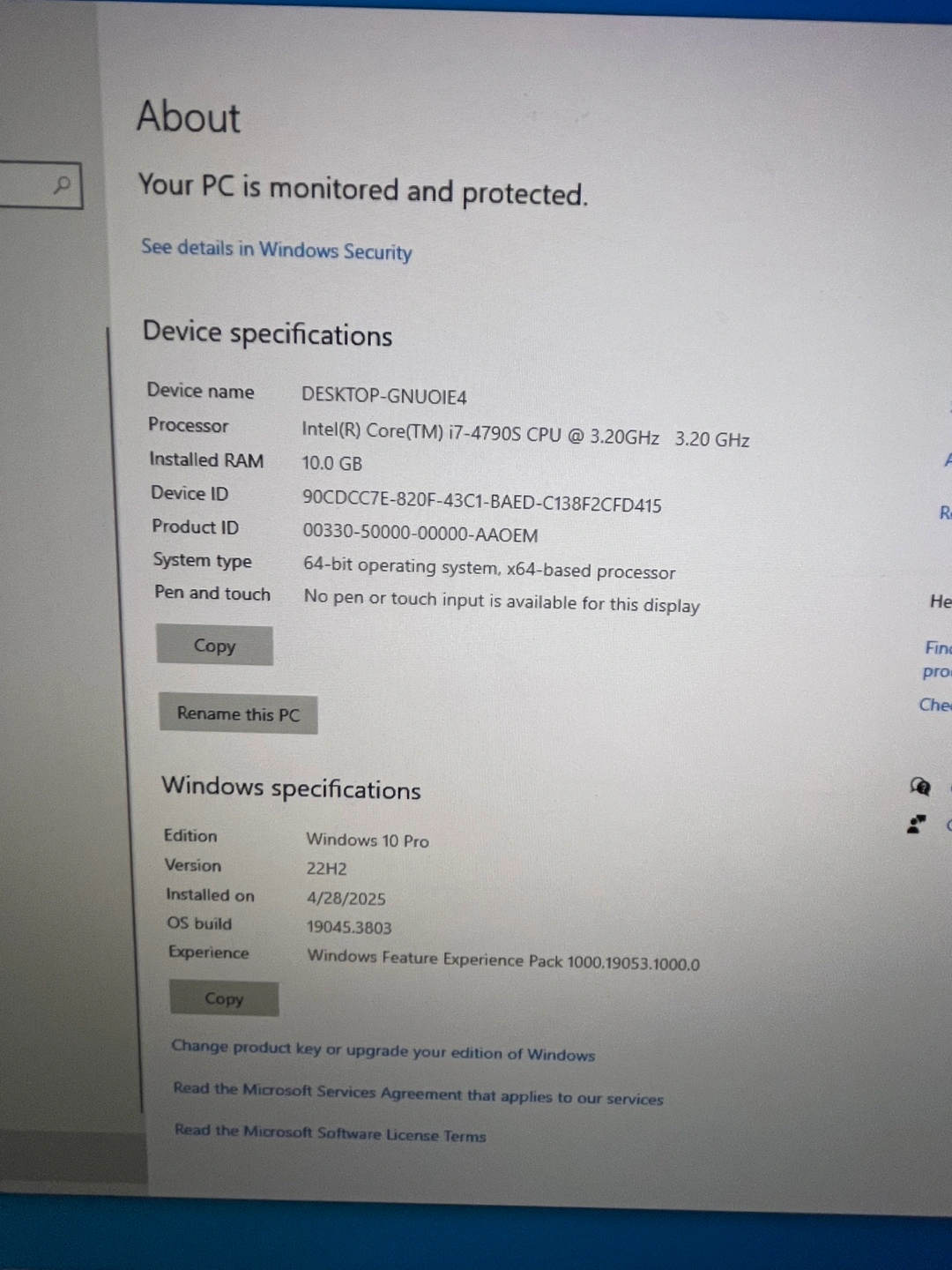This screenshot has height=1270, width=952.
Task: Click Rename this PC button
Action: point(238,713)
